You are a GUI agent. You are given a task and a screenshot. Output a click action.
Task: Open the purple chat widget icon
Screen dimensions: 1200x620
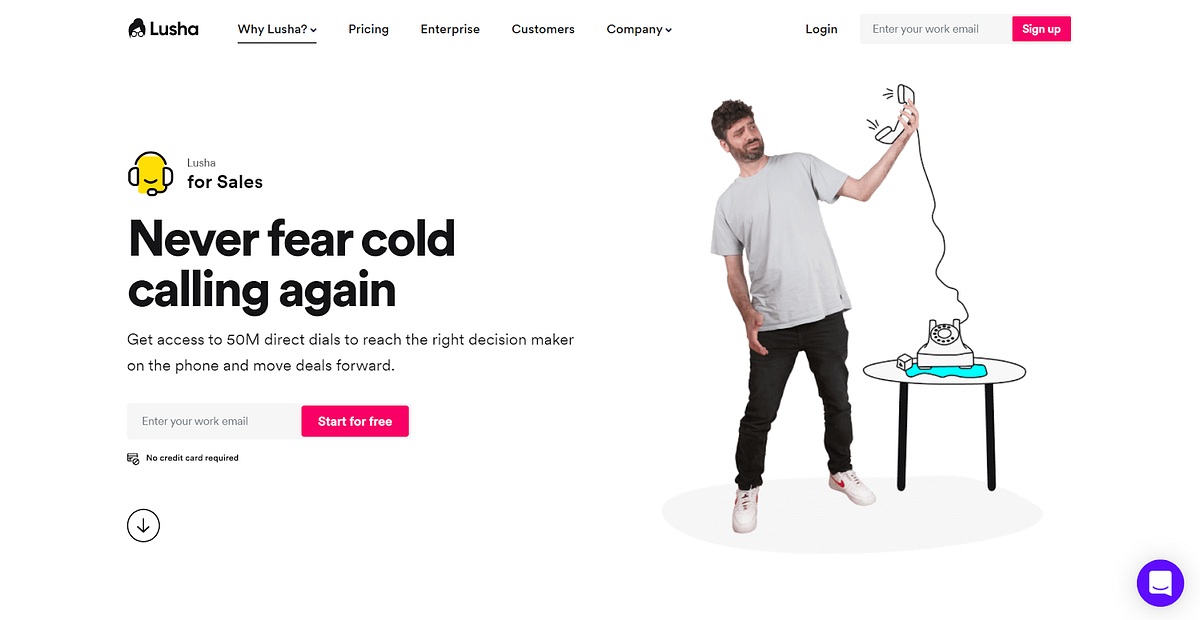(1160, 583)
